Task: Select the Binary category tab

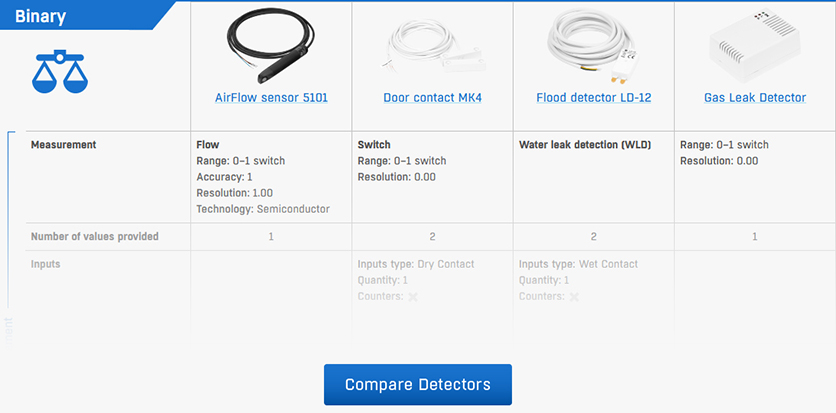Action: click(41, 17)
